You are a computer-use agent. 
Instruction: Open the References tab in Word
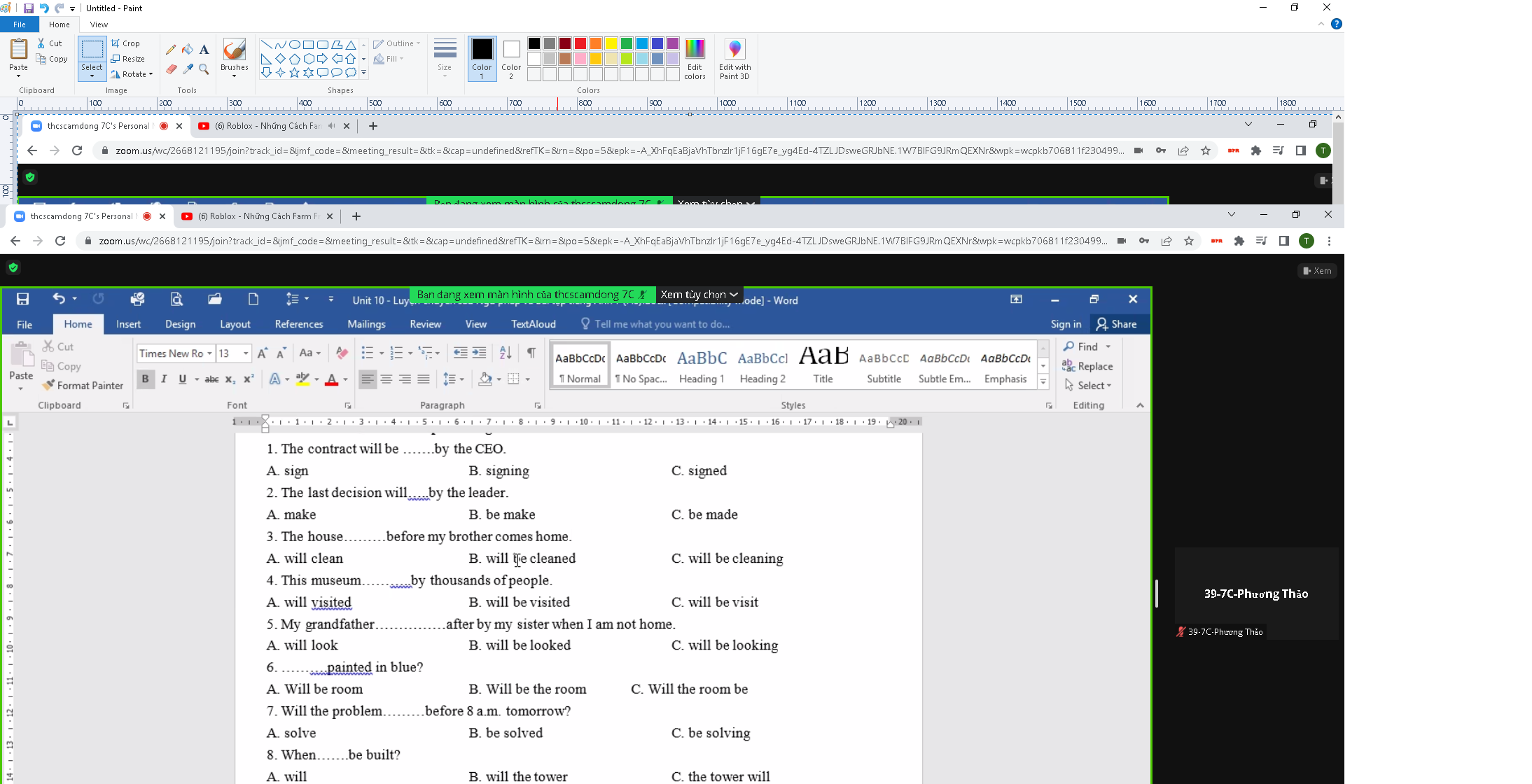[x=299, y=324]
